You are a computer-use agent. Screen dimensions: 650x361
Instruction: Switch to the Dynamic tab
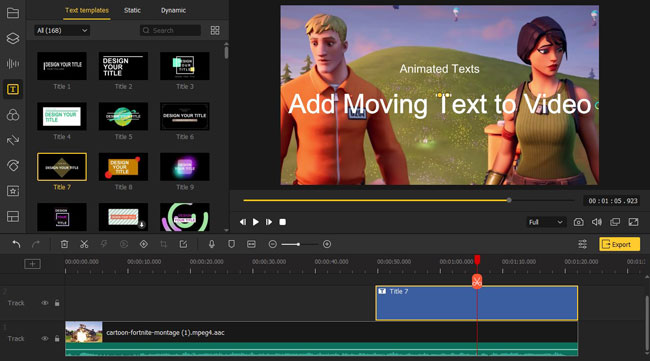pyautogui.click(x=173, y=10)
